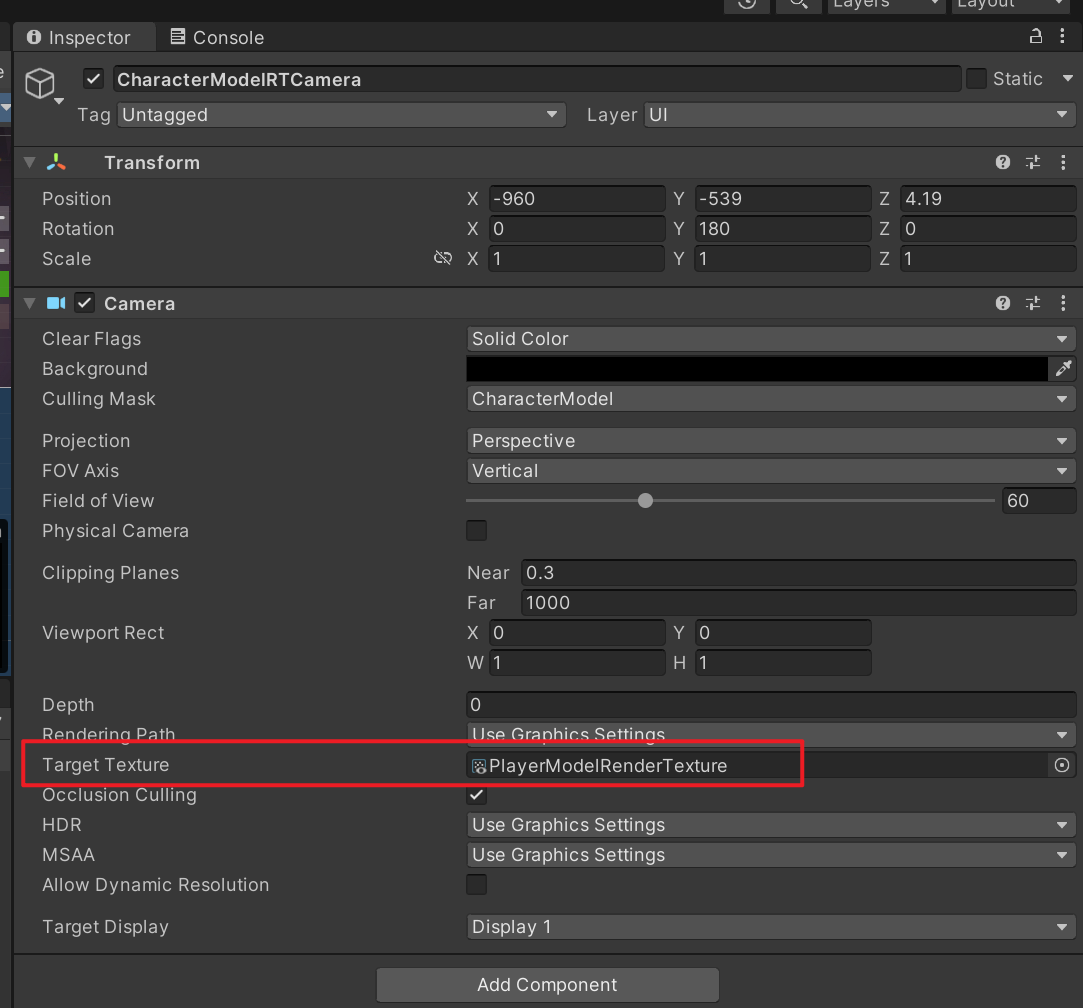Open the Clear Flags dropdown
Image resolution: width=1083 pixels, height=1008 pixels.
point(770,339)
